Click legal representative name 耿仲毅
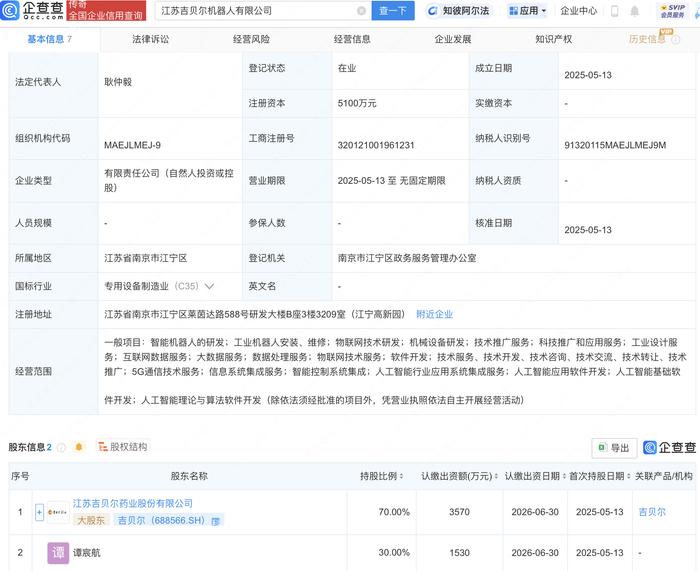 point(118,82)
